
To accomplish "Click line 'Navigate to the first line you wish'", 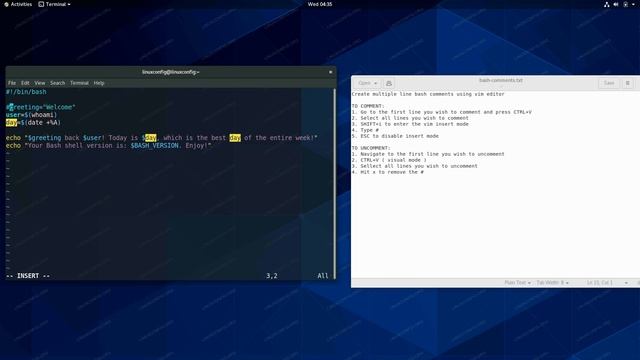I will 428,154.
